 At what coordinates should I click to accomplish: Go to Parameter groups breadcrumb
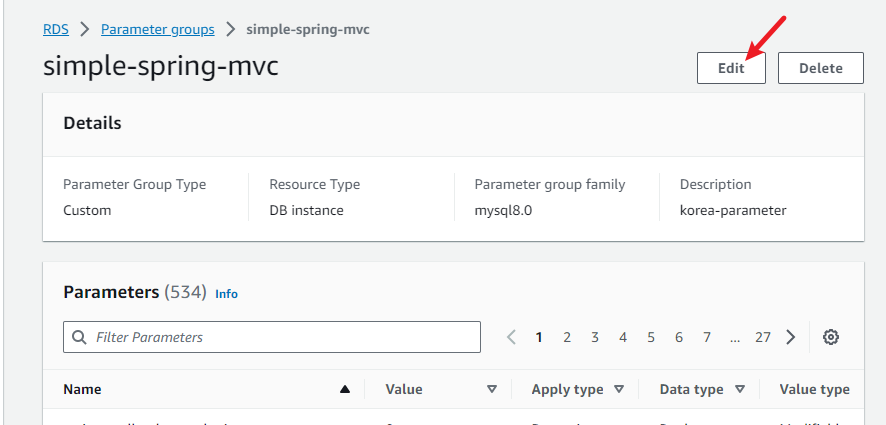pyautogui.click(x=157, y=29)
